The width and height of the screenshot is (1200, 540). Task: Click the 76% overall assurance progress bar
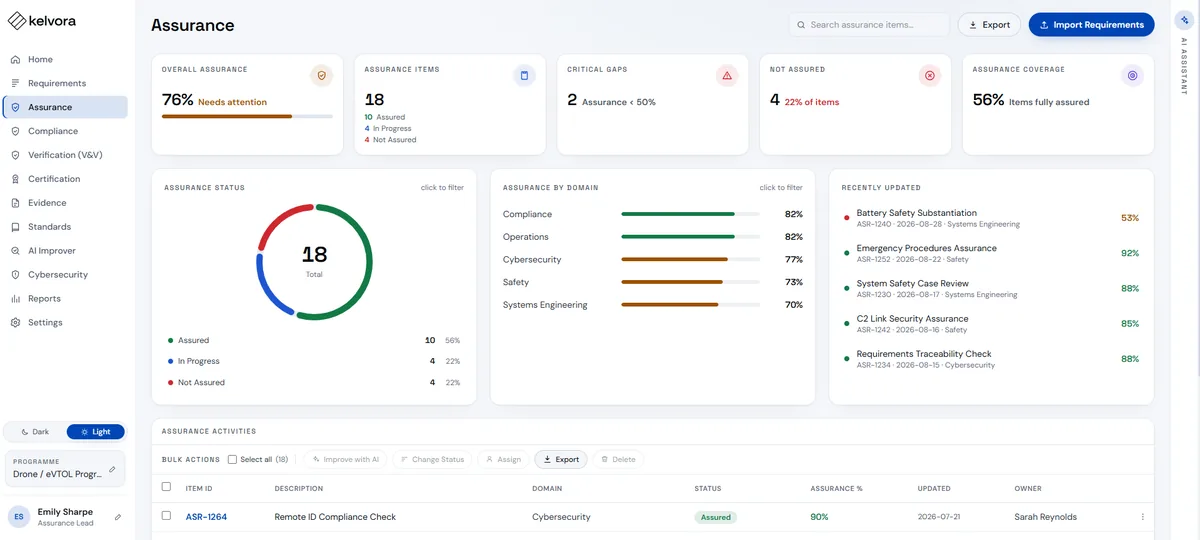tap(247, 116)
